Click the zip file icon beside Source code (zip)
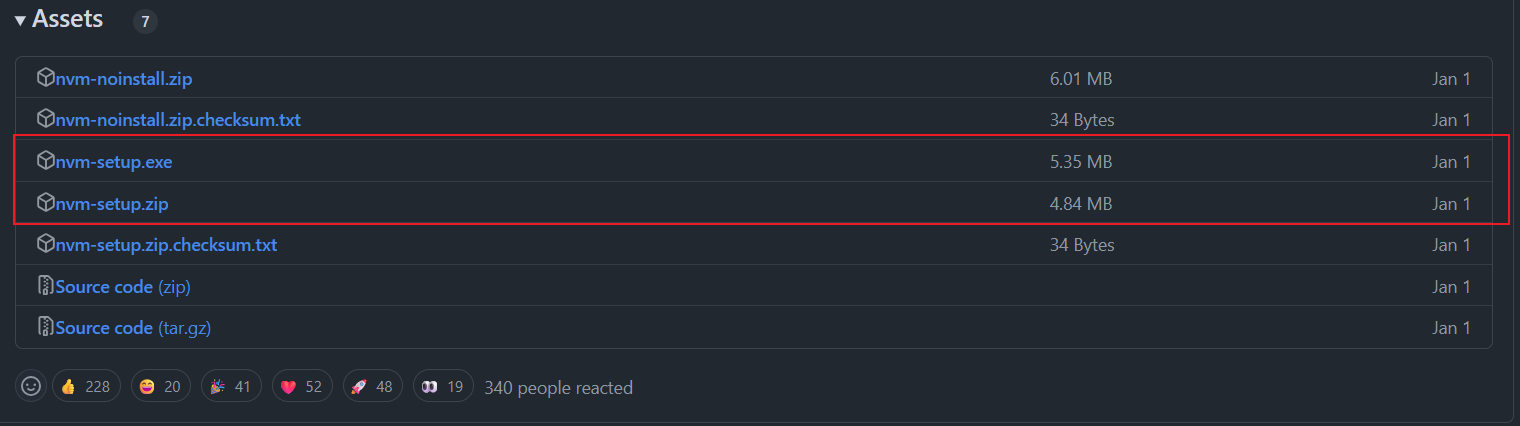Screen dimensions: 1520x426 (x=45, y=286)
